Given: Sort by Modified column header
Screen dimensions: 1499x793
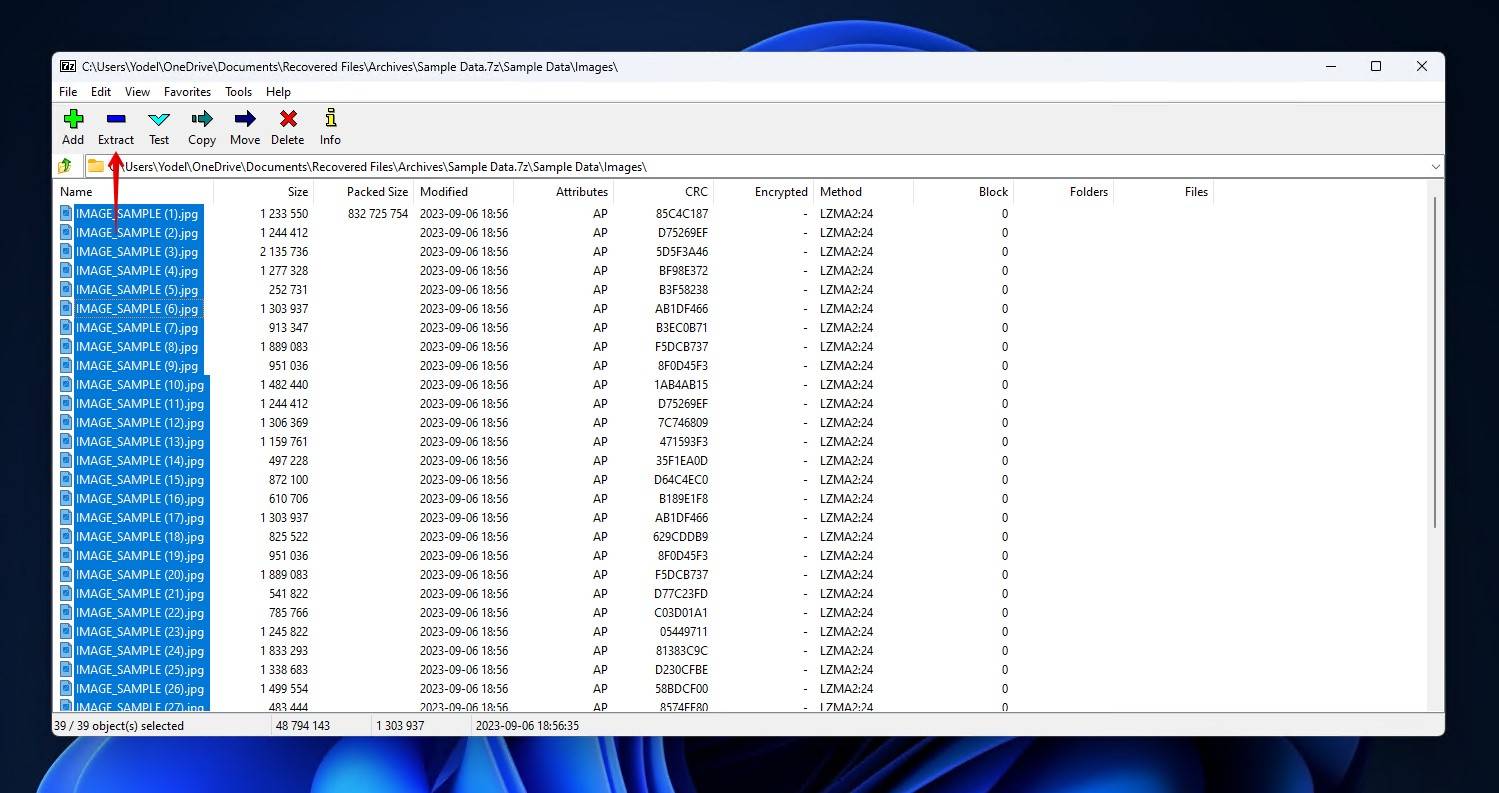Looking at the screenshot, I should [444, 192].
